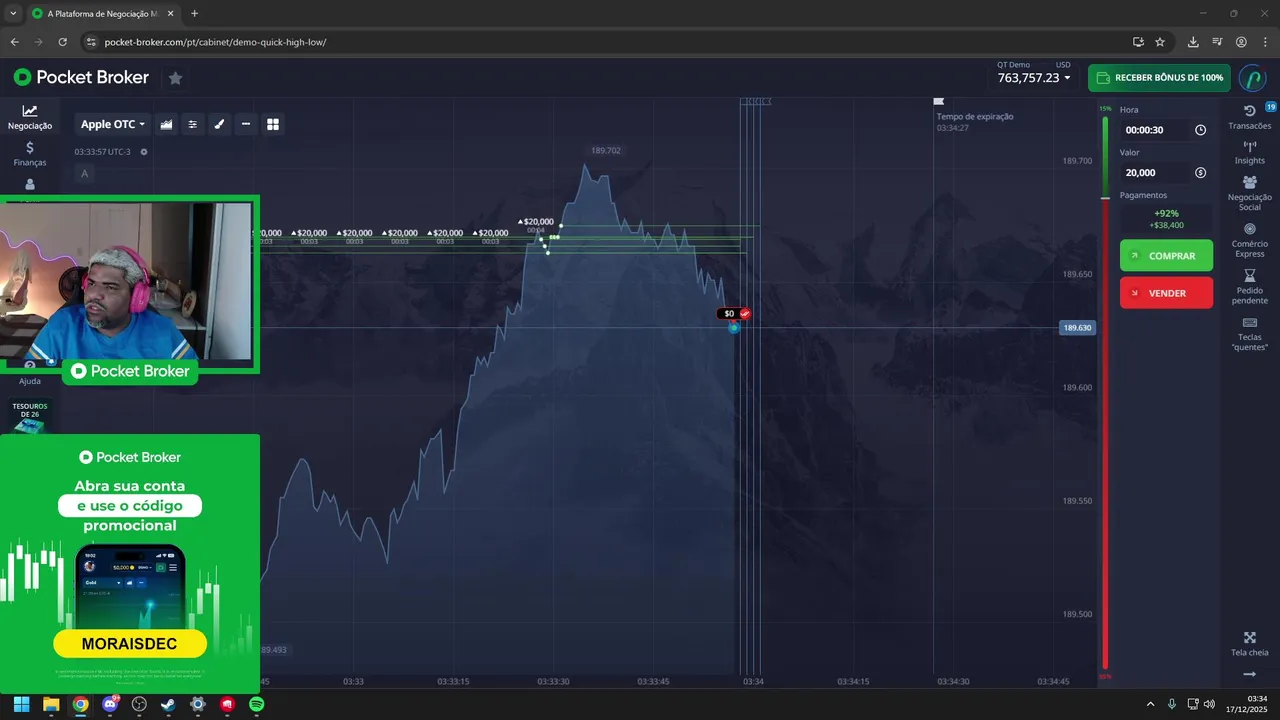Show hidden system tray icons

(1150, 704)
